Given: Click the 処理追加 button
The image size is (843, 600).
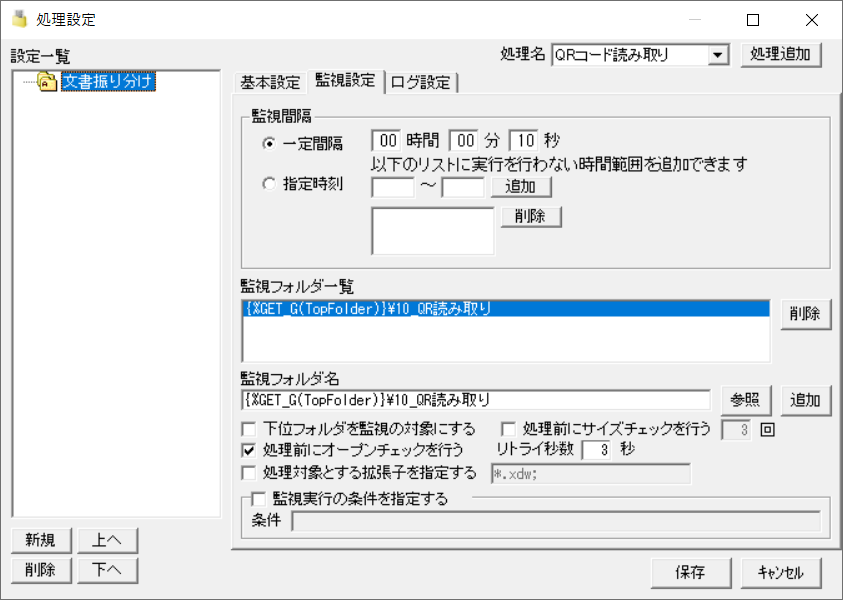Looking at the screenshot, I should (x=781, y=54).
